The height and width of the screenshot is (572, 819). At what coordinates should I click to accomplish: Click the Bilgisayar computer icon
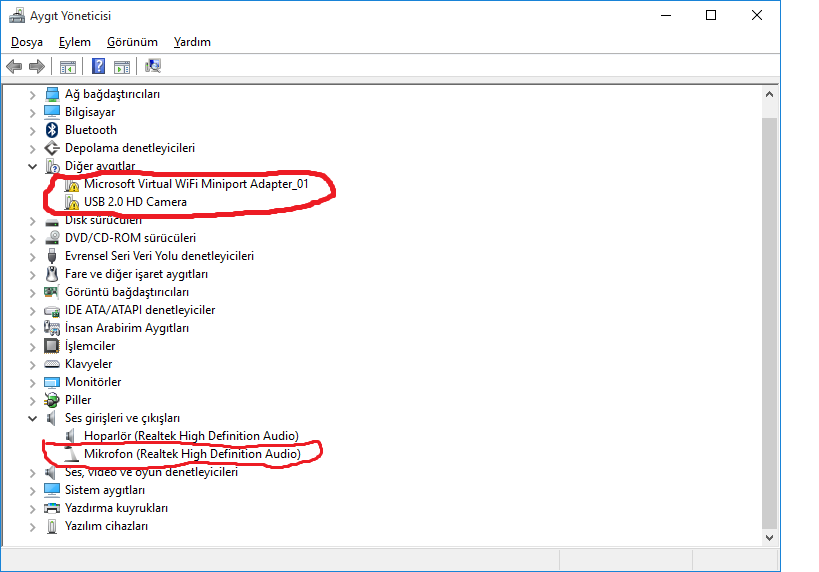pyautogui.click(x=52, y=112)
